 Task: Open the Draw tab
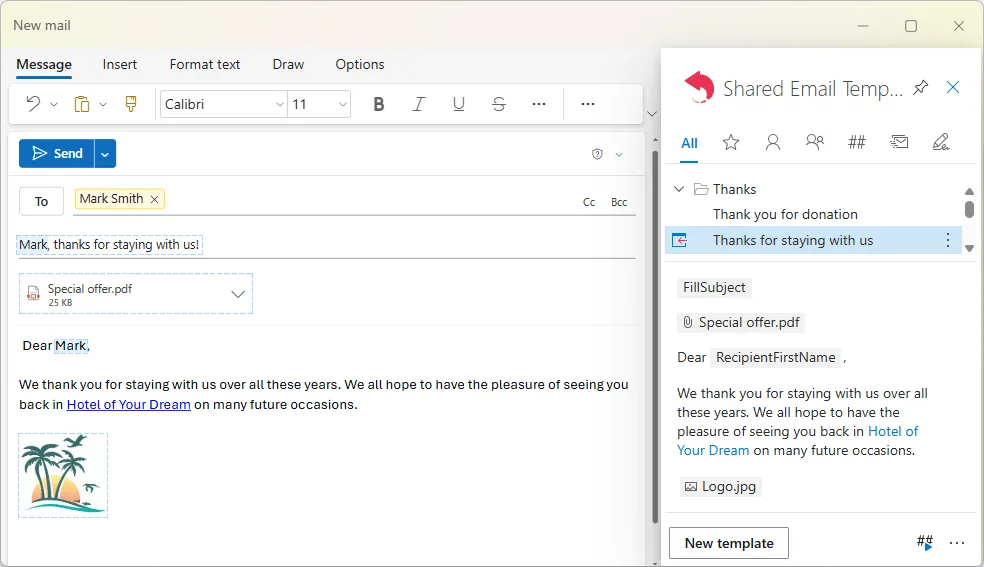pos(288,65)
